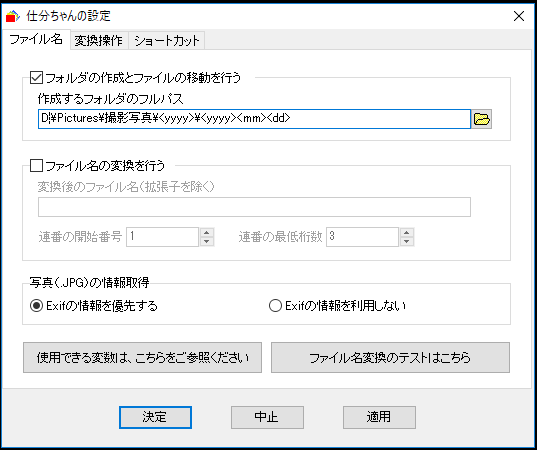This screenshot has width=537, height=450.
Task: Click the 写真(.JPG)の情報取得 group label
Action: [90, 283]
